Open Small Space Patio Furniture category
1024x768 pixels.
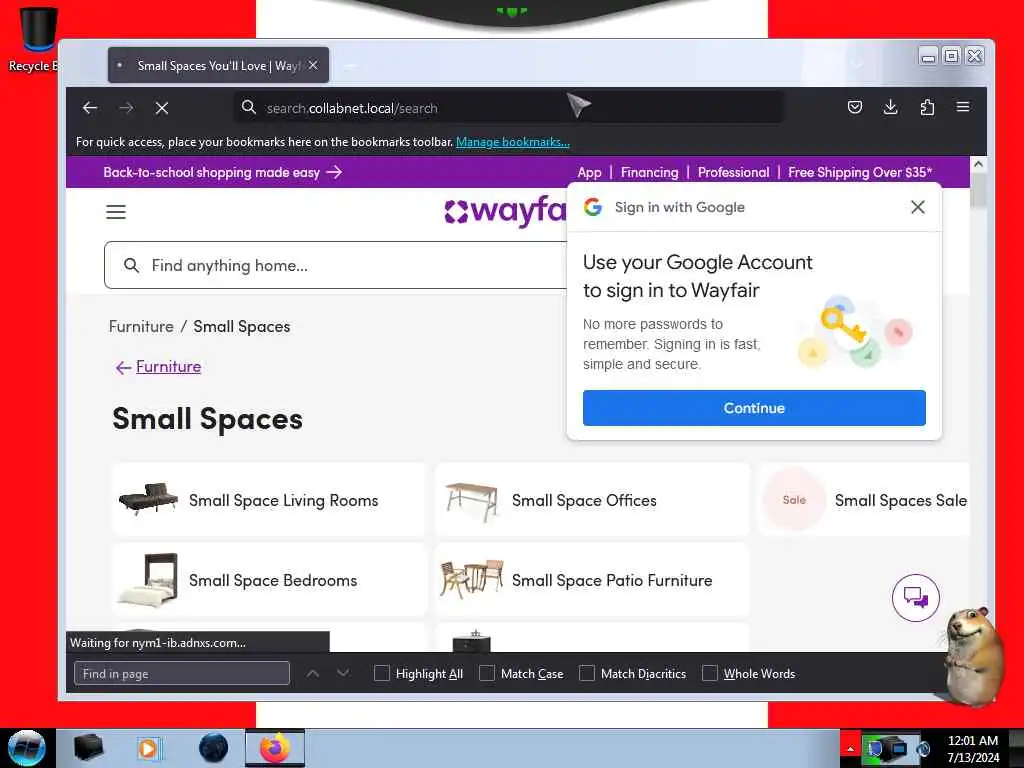point(592,580)
